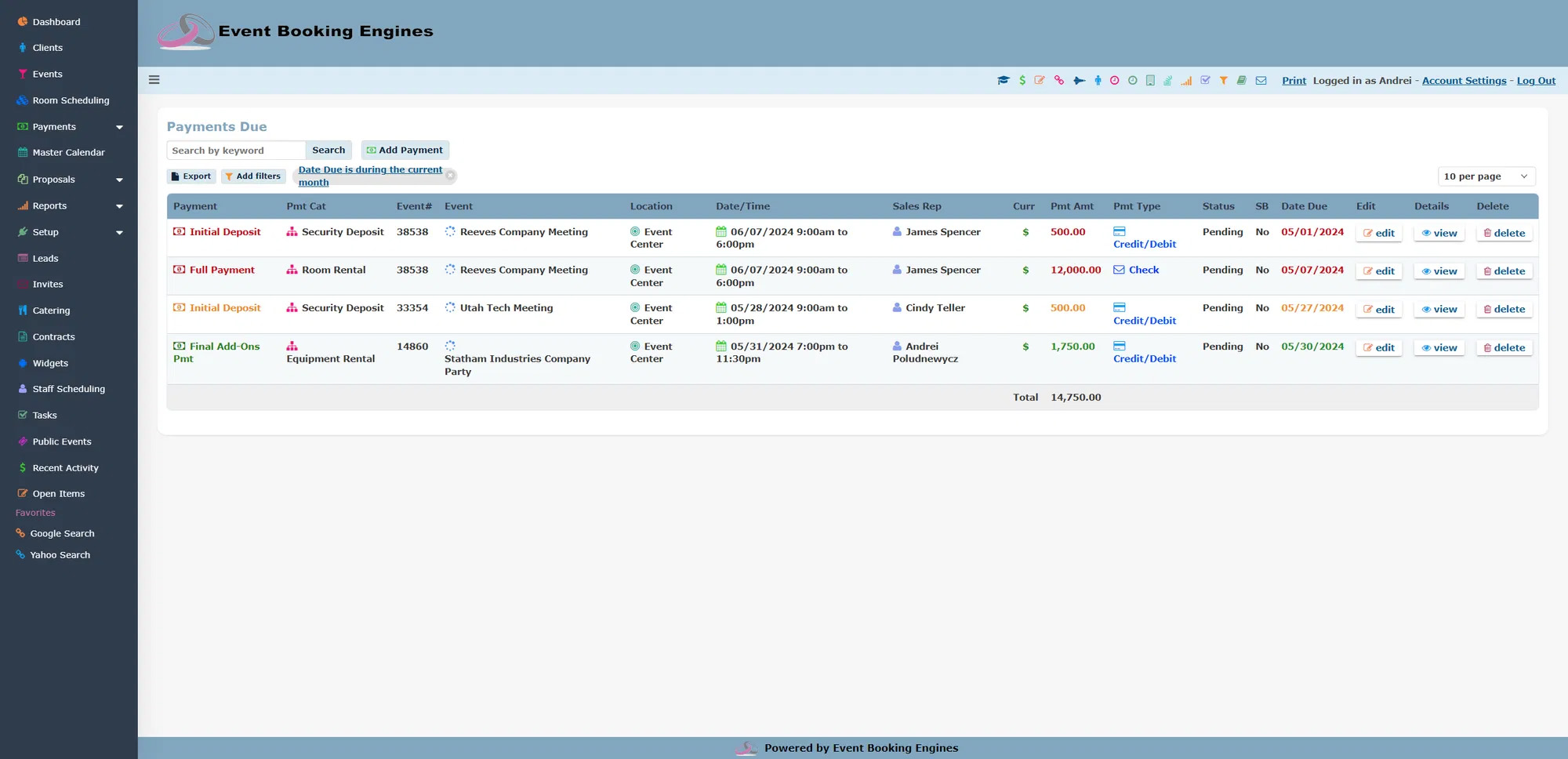Open the blue person icon in top toolbar
Viewport: 1568px width, 759px height.
1098,80
